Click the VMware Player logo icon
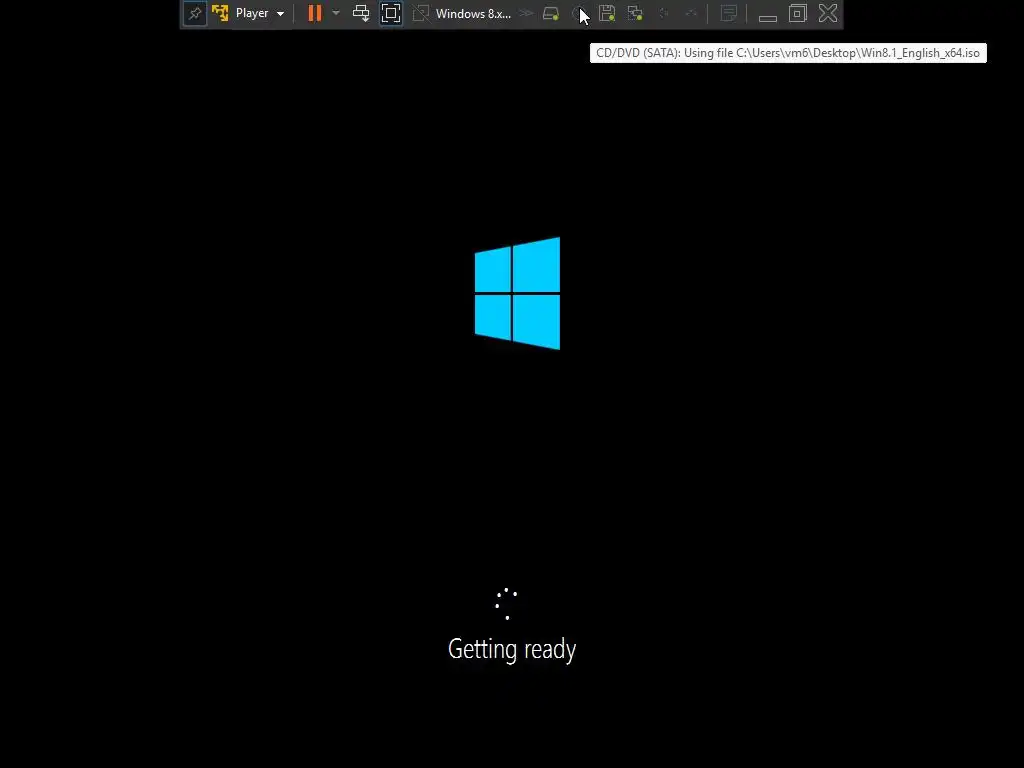The height and width of the screenshot is (768, 1024). [x=220, y=13]
